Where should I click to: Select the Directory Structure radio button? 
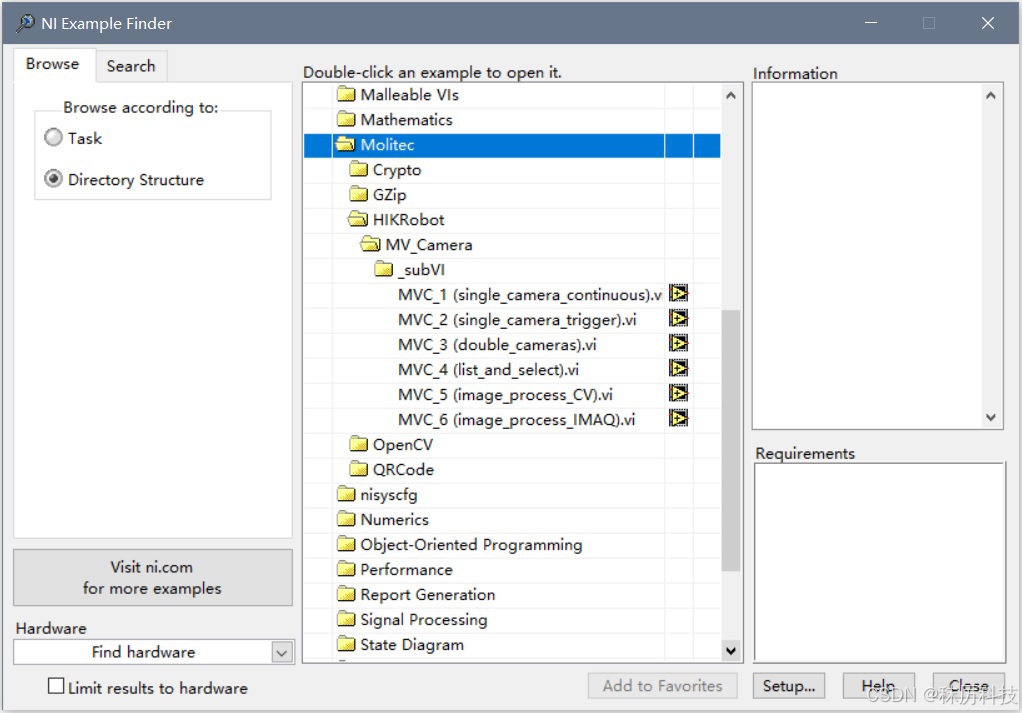53,179
